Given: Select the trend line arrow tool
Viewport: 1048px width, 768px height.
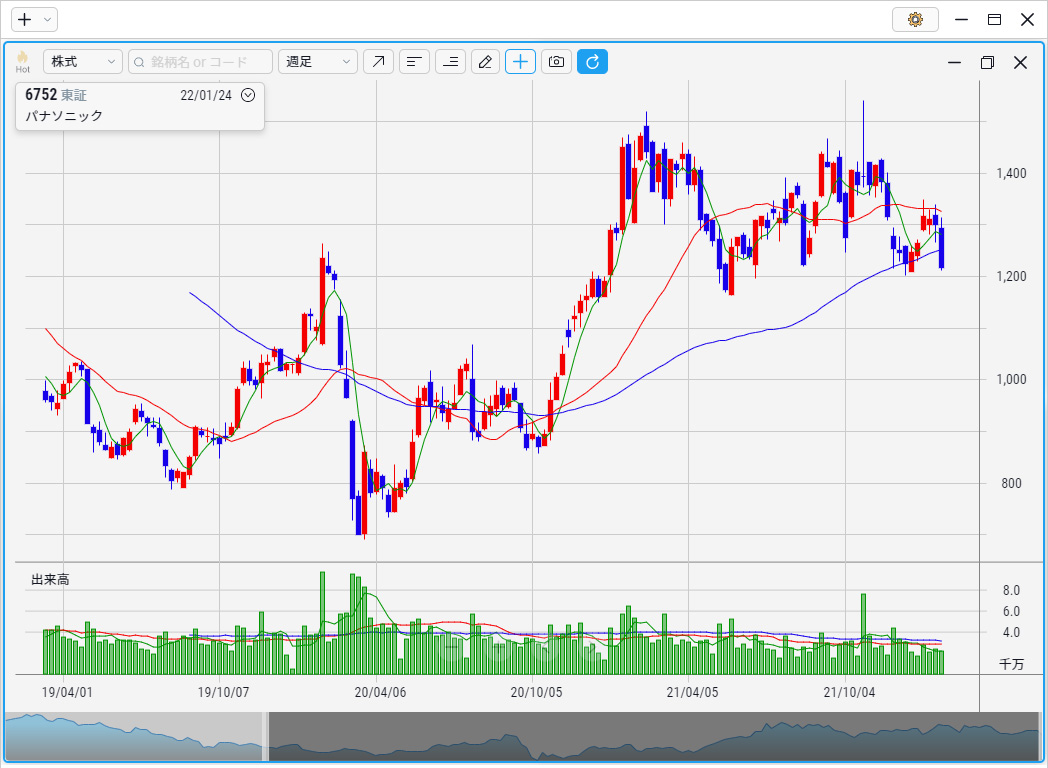Looking at the screenshot, I should point(378,61).
